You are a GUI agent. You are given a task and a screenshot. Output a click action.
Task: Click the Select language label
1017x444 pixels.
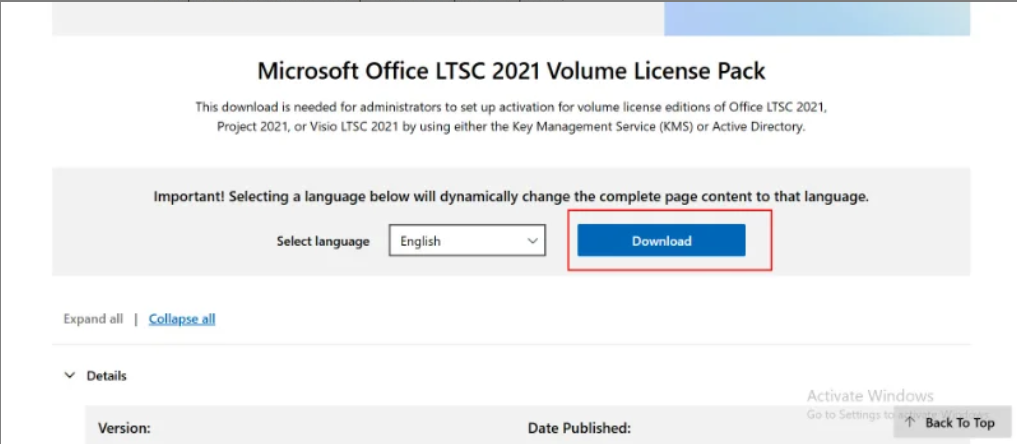(x=323, y=241)
